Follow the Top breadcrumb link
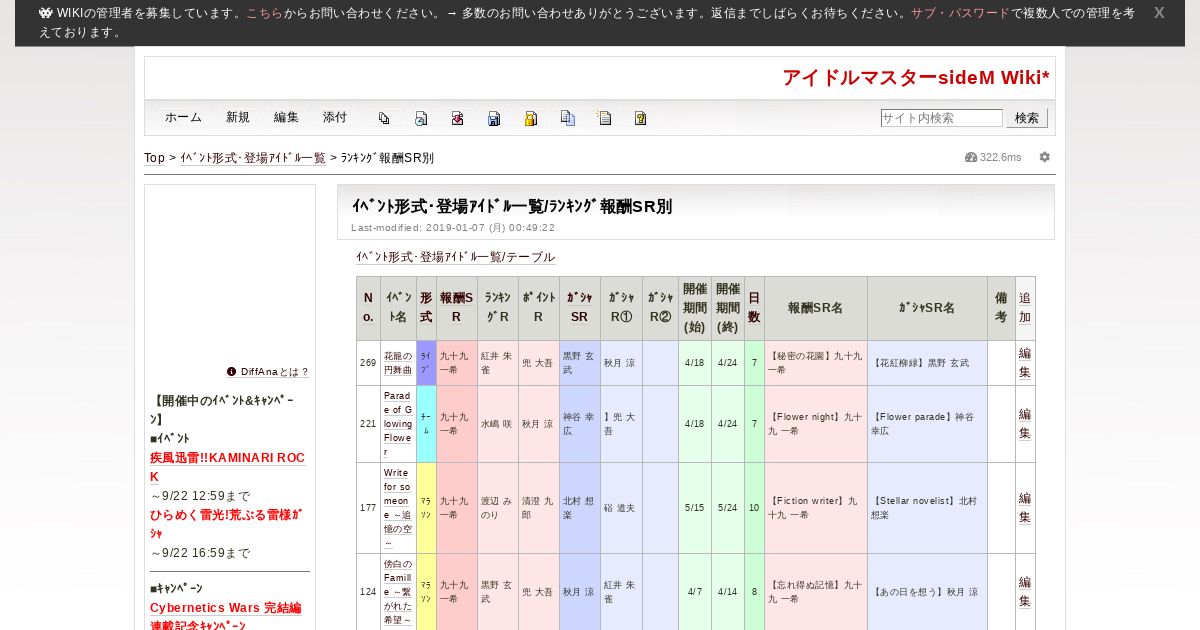The height and width of the screenshot is (630, 1200). click(x=154, y=158)
